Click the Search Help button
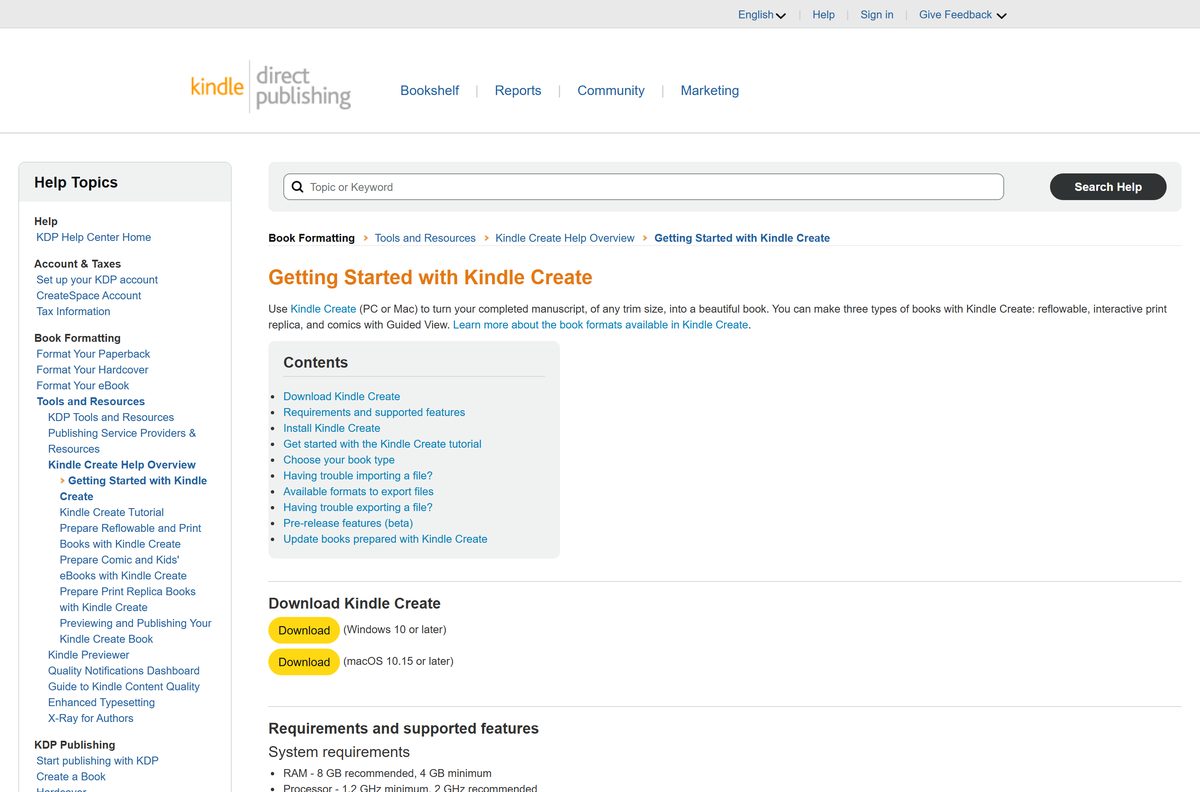 click(1108, 187)
